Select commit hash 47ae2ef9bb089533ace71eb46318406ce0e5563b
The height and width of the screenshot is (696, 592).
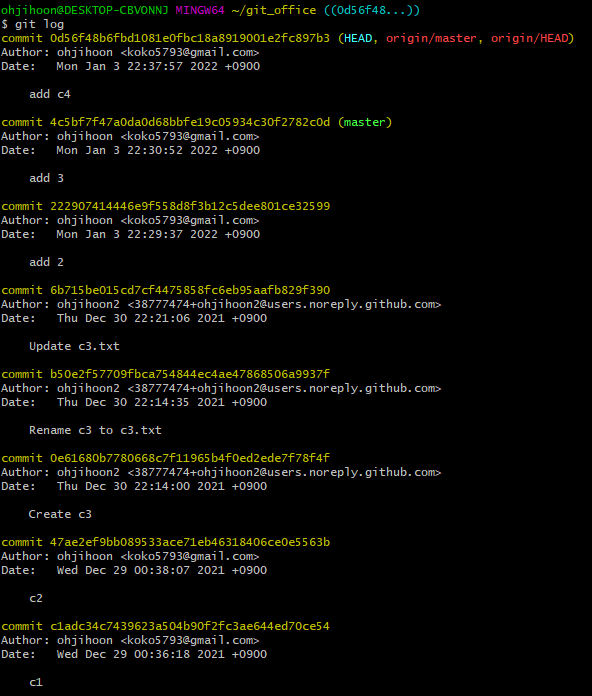pos(190,542)
